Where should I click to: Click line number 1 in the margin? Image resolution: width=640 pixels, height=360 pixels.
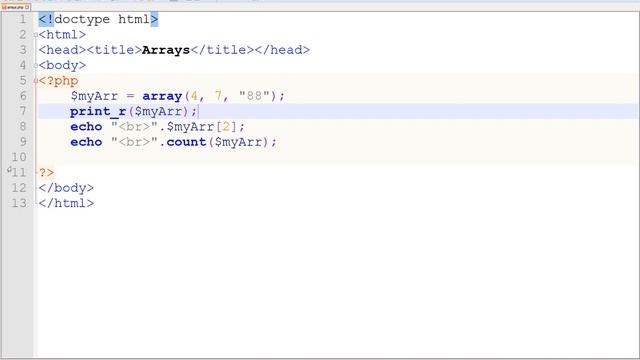(x=22, y=19)
